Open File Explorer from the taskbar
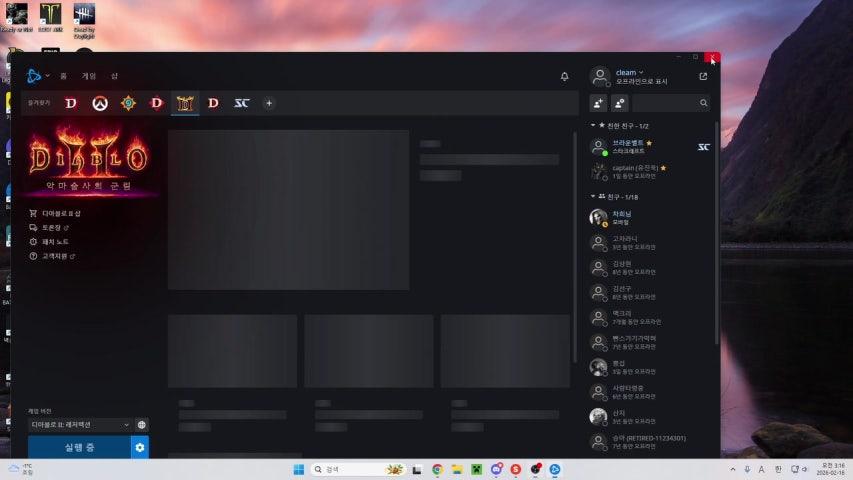 coord(457,469)
